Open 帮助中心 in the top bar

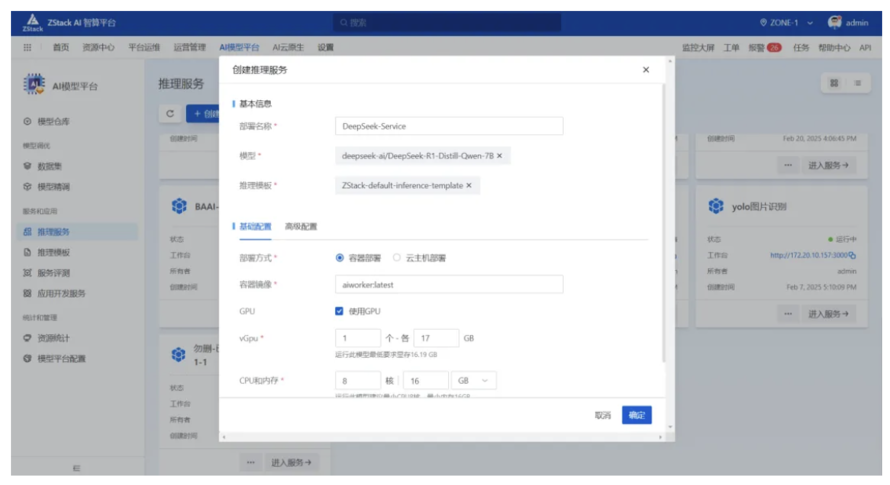[834, 48]
